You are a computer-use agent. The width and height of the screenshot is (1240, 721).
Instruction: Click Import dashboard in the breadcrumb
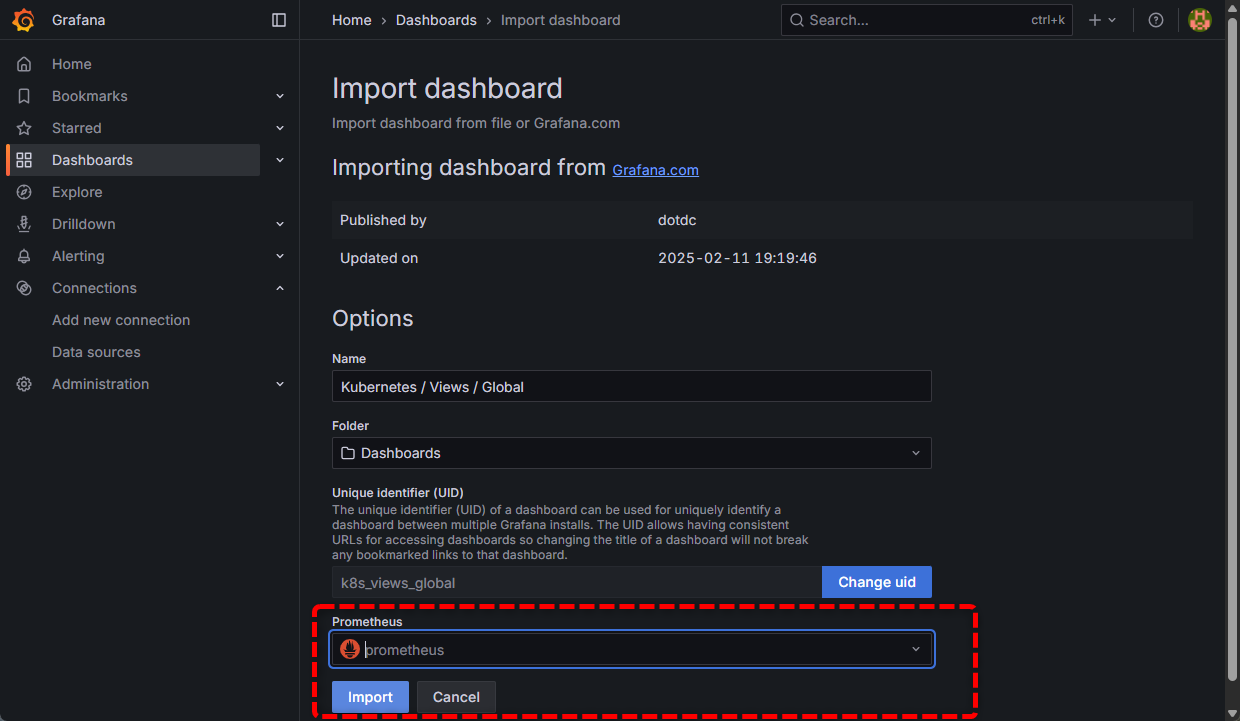pos(560,20)
